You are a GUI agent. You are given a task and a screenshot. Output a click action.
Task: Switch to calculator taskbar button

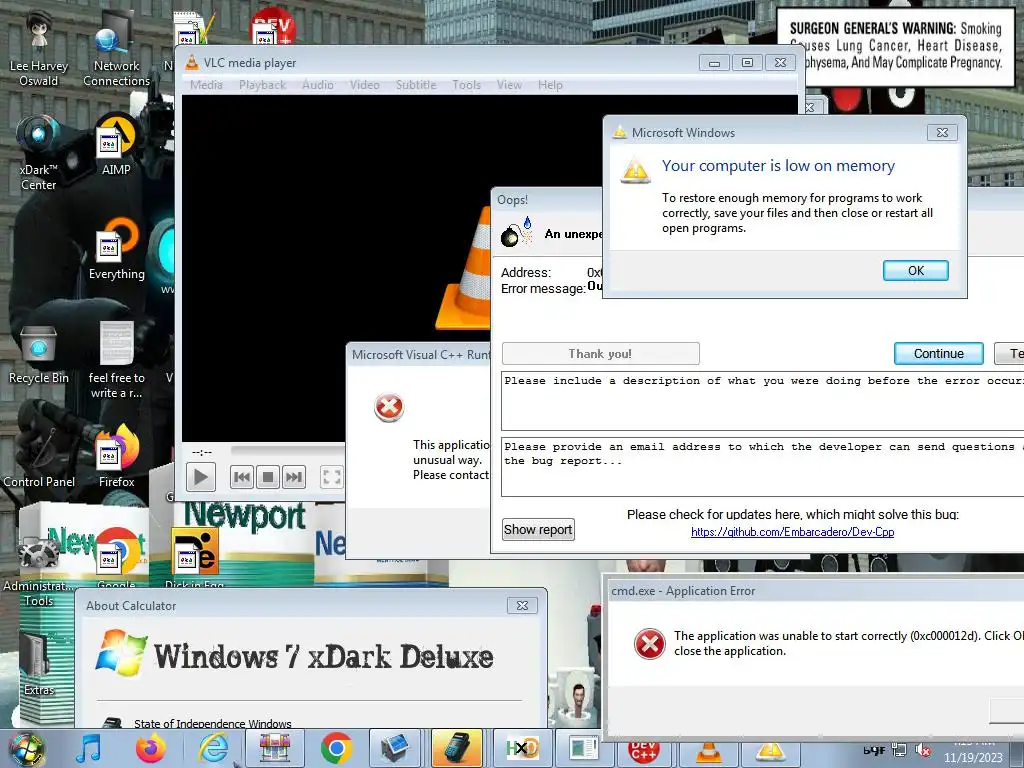pyautogui.click(x=457, y=748)
